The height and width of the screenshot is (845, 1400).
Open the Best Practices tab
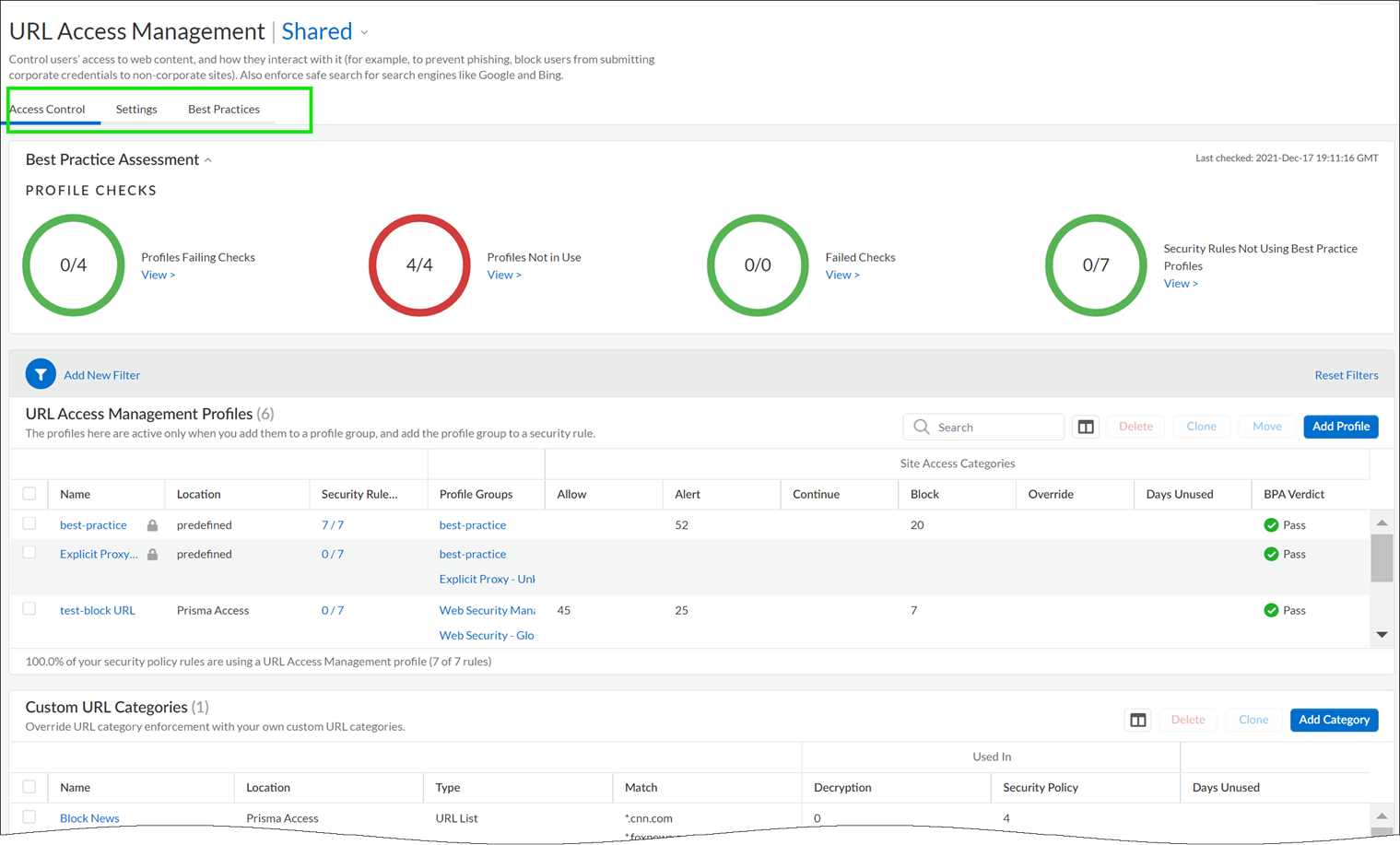tap(224, 109)
